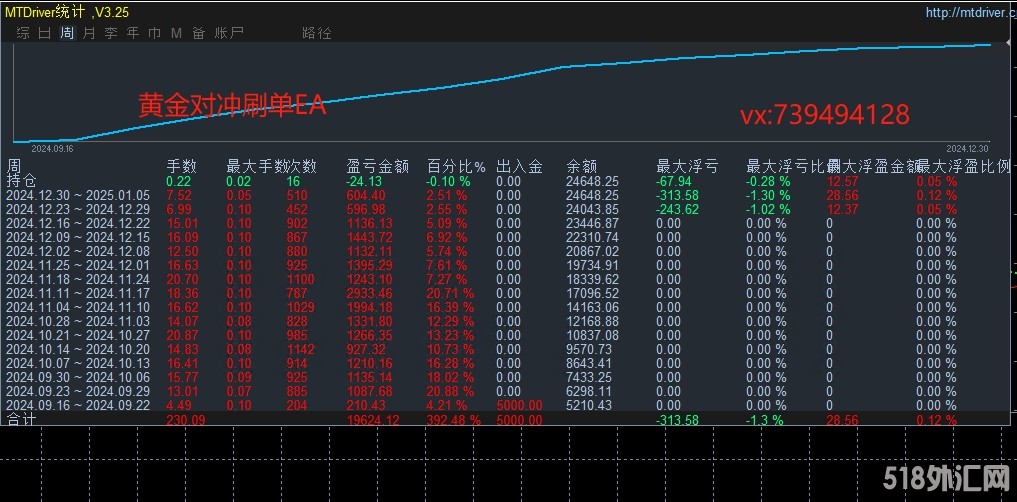Click the 手数 column header

182,167
